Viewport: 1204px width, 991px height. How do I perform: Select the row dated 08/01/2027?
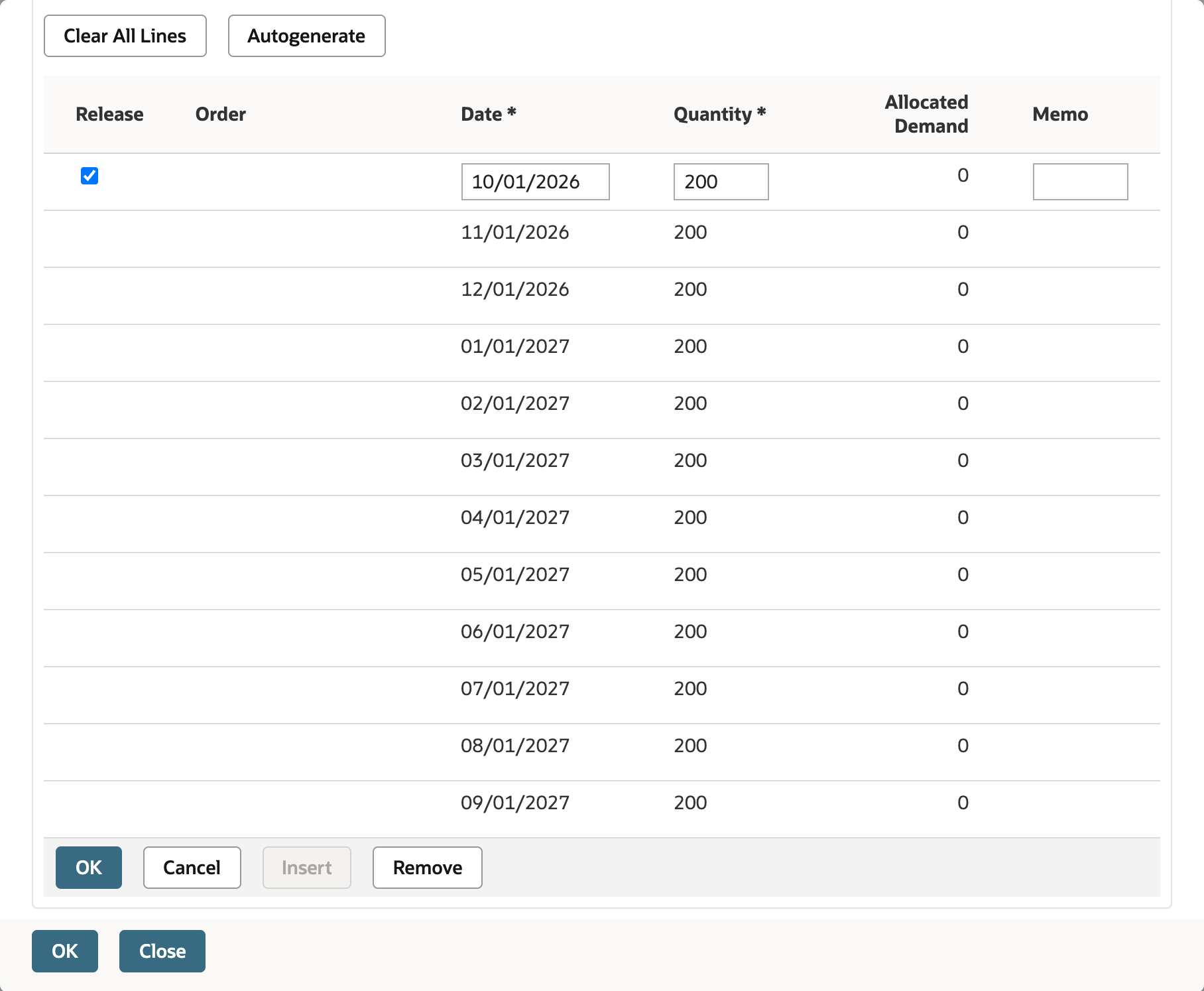[602, 752]
